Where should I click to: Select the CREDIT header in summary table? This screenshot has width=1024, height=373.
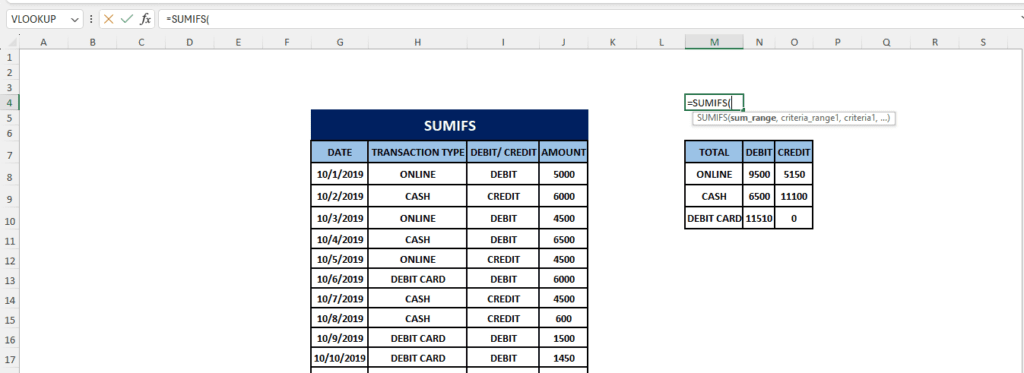tap(794, 152)
